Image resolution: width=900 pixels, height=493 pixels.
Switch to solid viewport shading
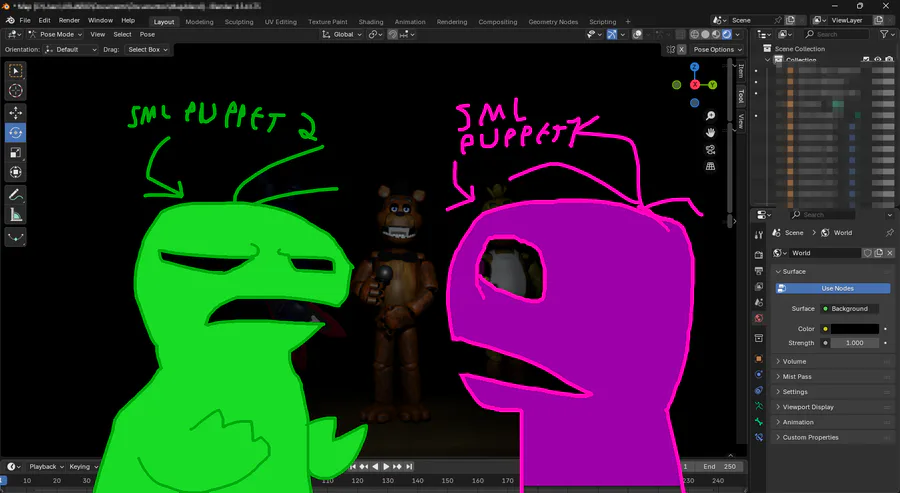click(705, 34)
